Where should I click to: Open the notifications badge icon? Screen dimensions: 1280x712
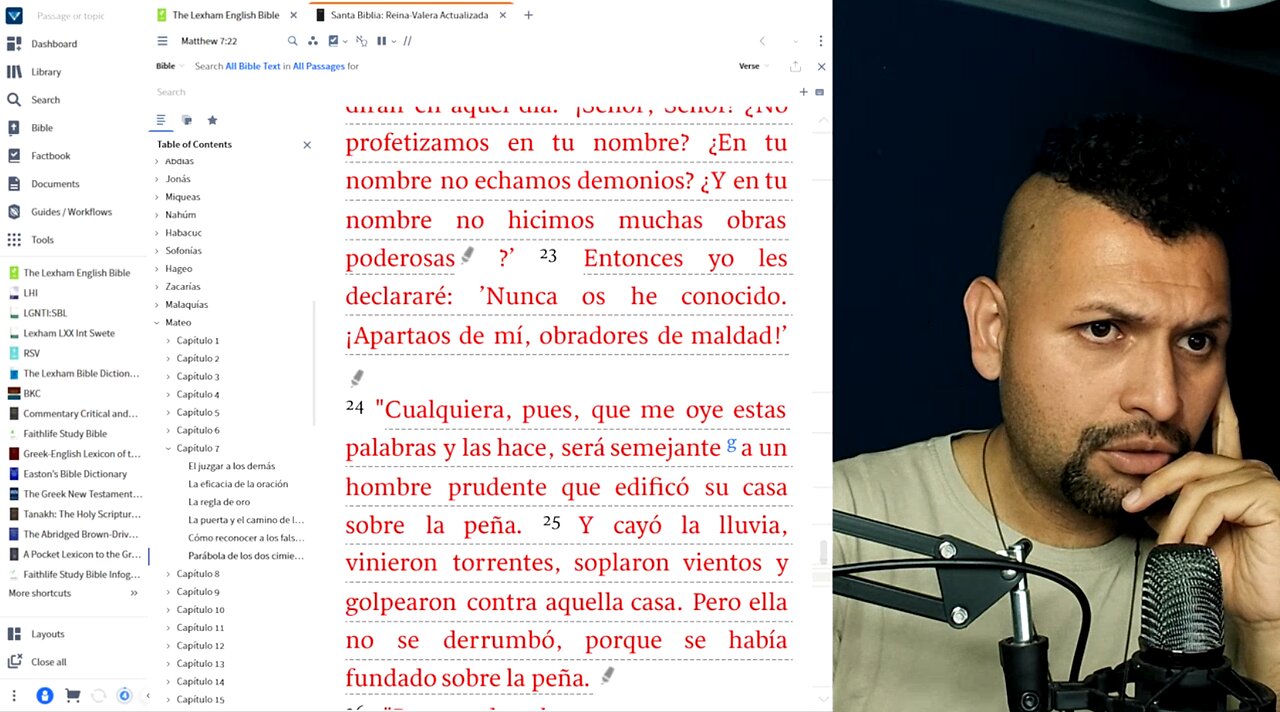point(124,695)
